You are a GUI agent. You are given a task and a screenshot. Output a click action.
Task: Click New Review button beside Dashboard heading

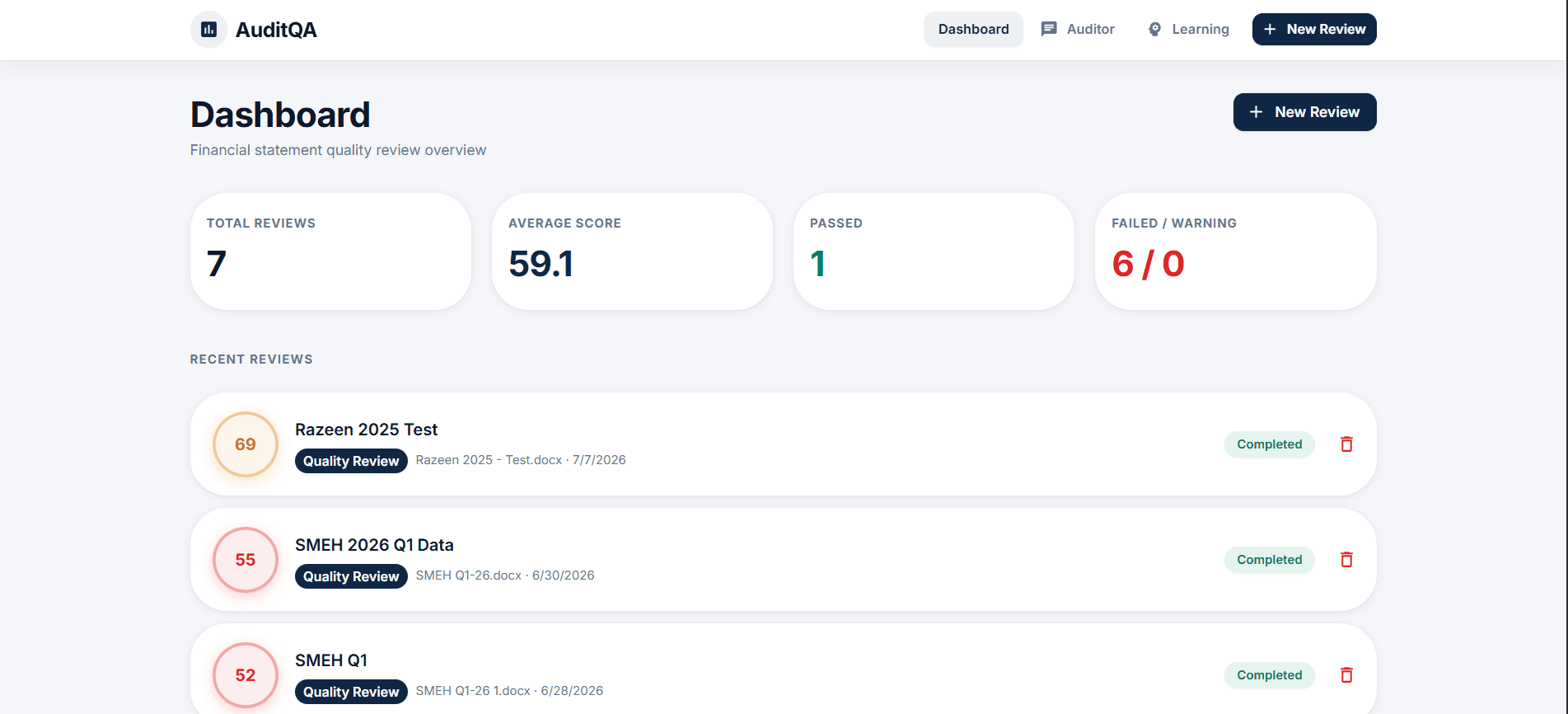pos(1304,112)
